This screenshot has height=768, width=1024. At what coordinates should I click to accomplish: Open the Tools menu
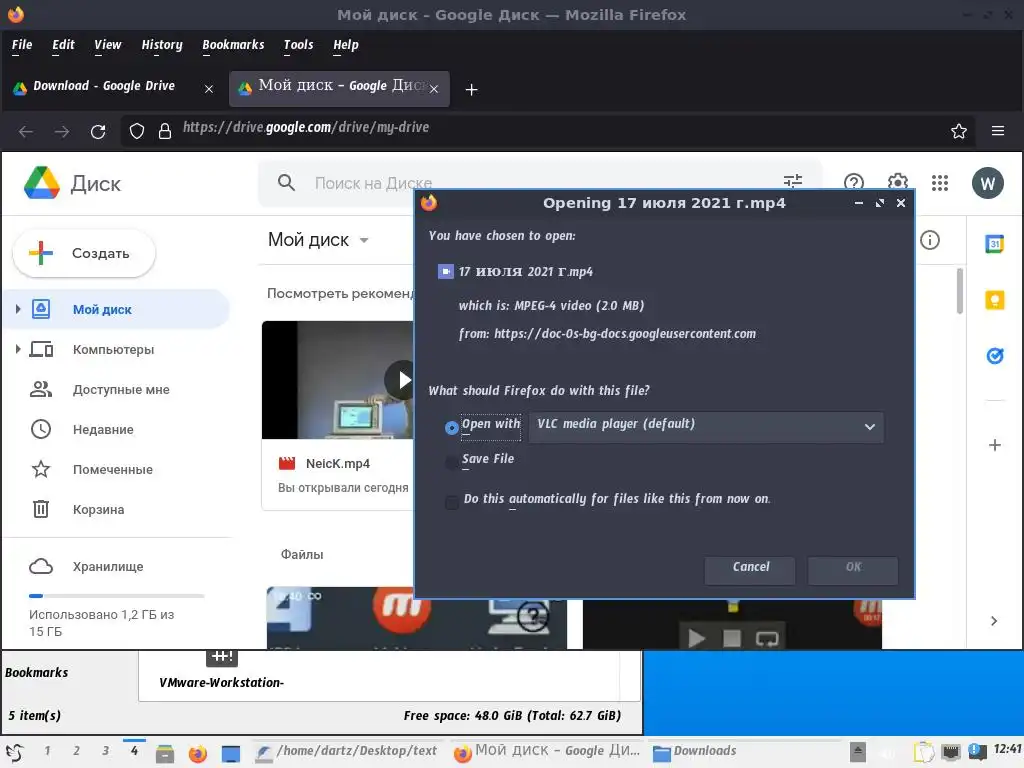point(298,45)
